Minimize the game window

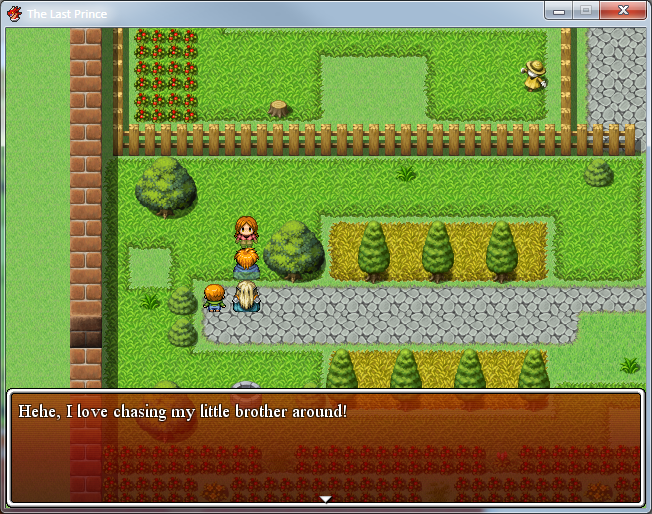click(558, 11)
